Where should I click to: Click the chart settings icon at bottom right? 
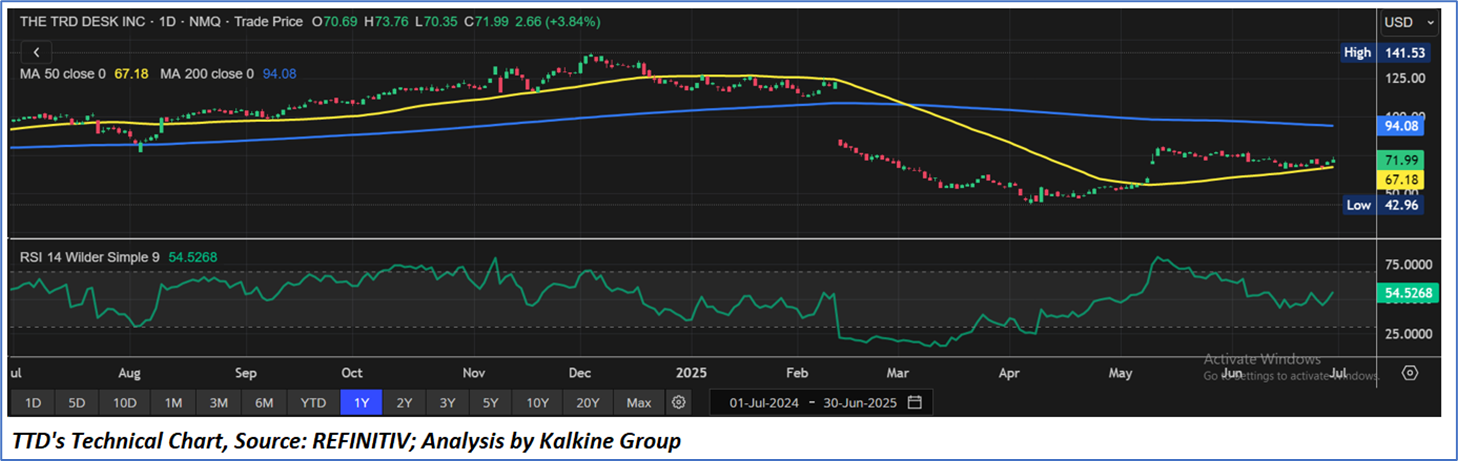point(1410,373)
